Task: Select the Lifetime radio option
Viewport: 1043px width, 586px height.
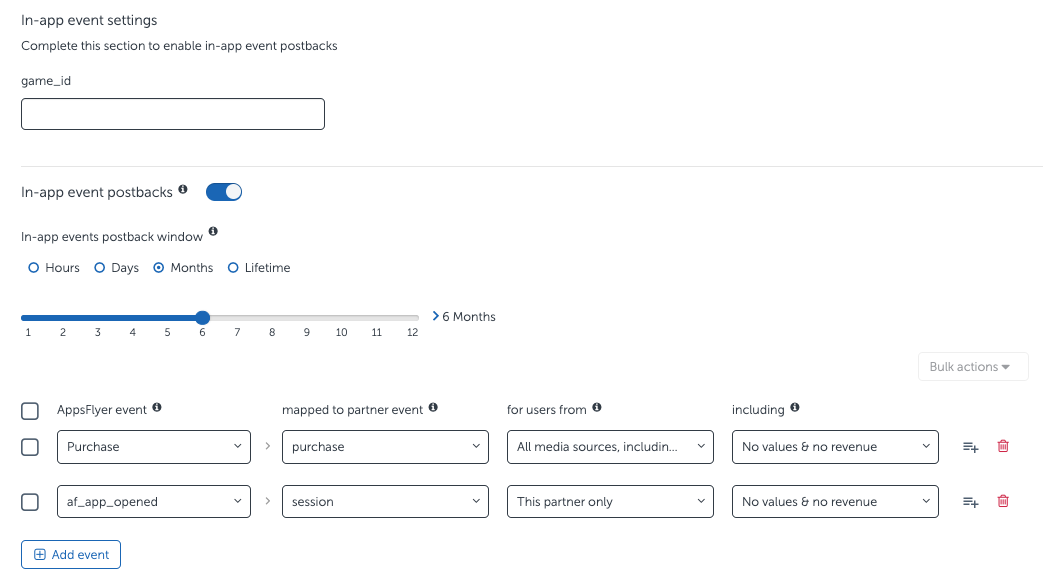Action: [234, 268]
